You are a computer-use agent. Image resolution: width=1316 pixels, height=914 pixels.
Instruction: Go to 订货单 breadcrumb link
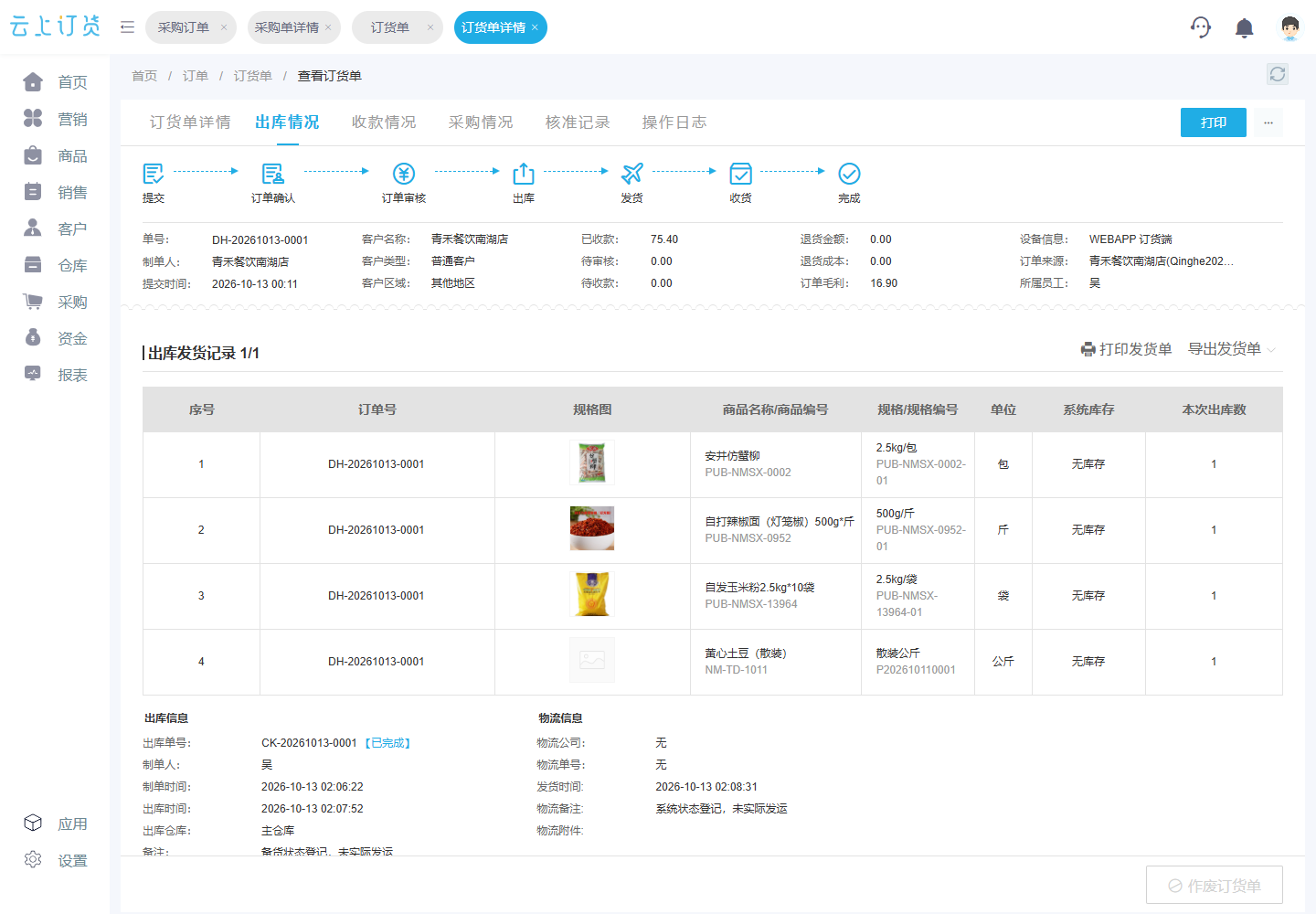[x=253, y=76]
